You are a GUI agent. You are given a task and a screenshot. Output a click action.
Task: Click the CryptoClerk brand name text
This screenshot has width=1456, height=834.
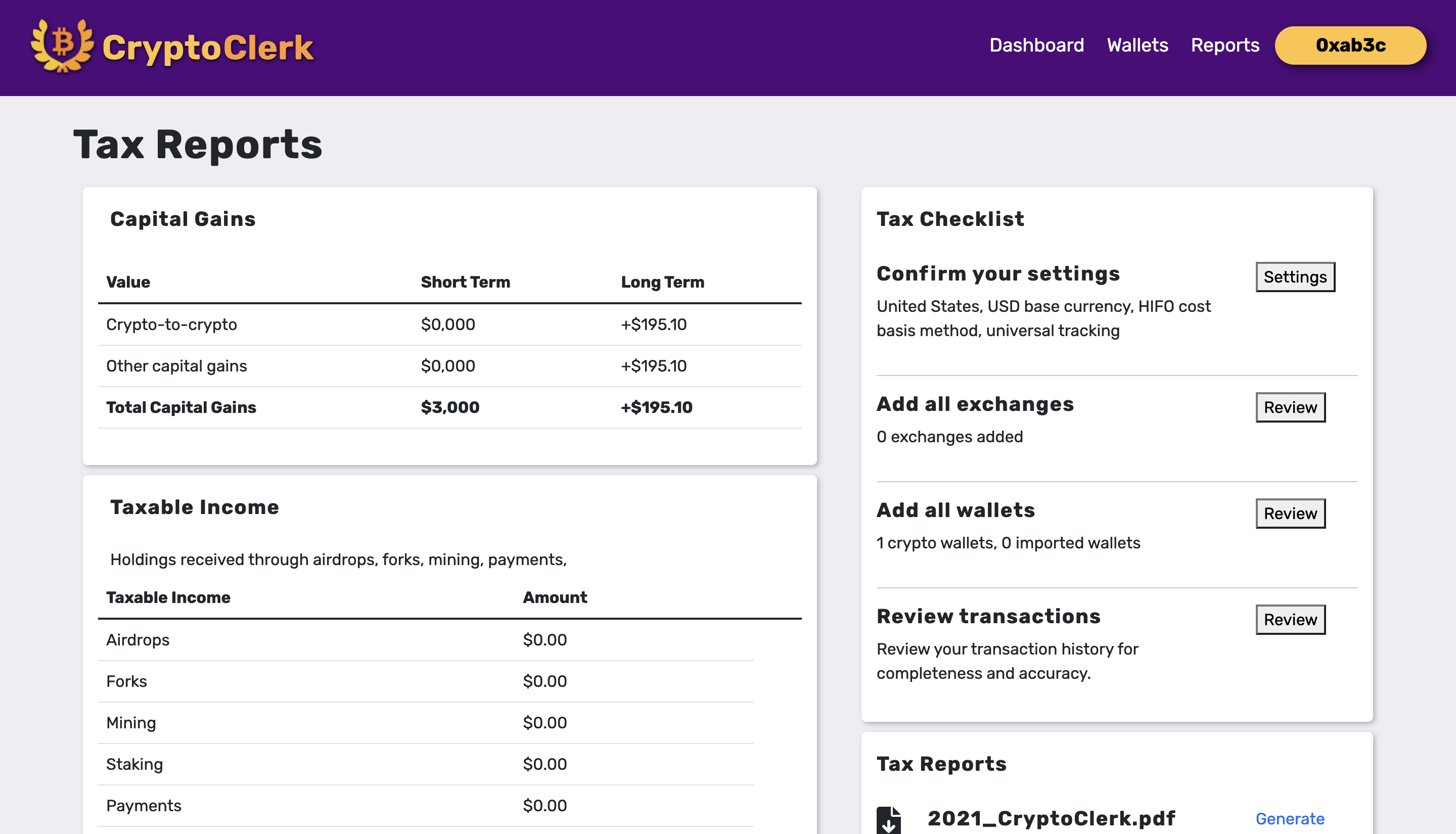tap(207, 48)
